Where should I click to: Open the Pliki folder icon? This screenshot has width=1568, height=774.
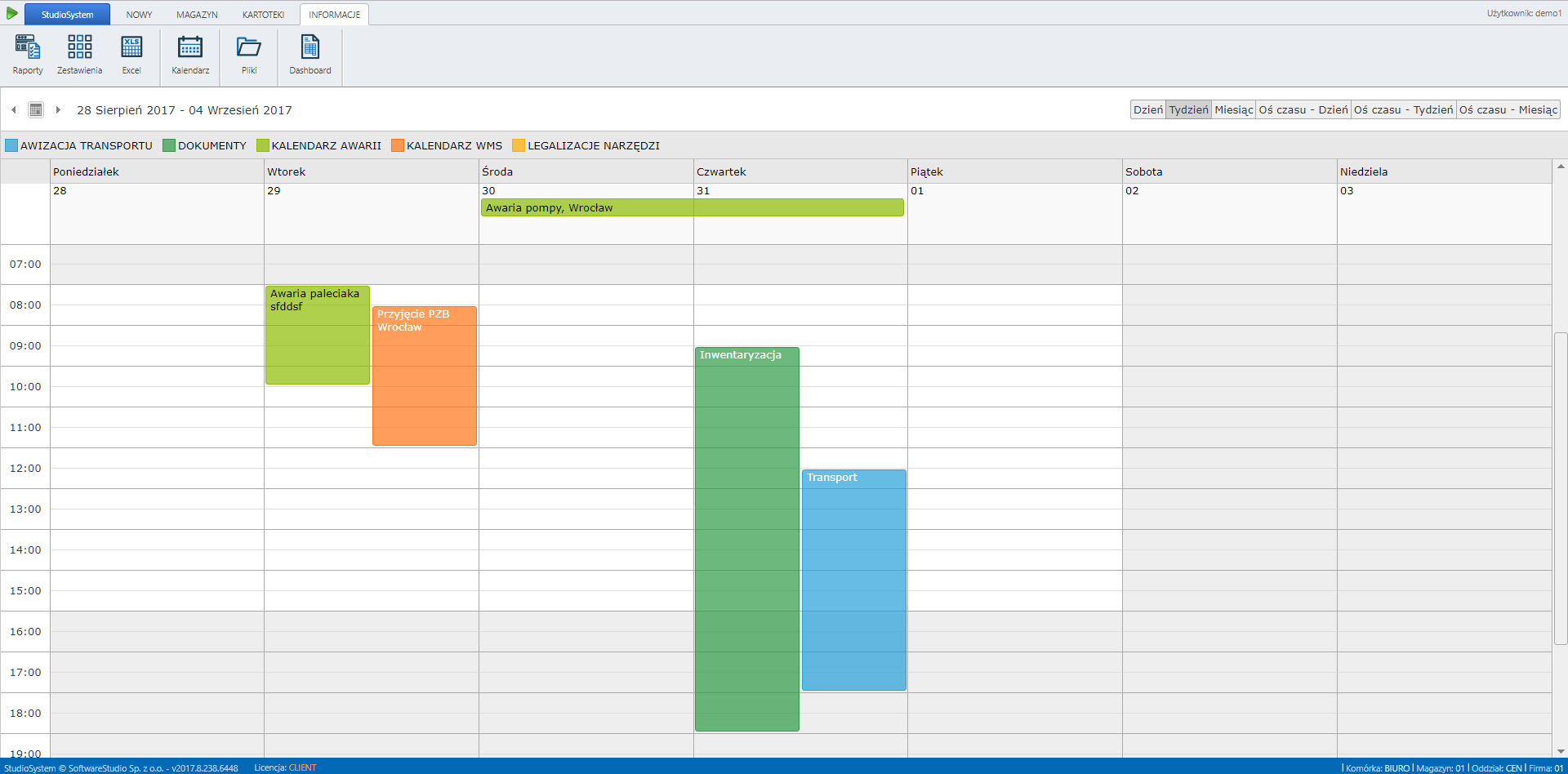(249, 55)
